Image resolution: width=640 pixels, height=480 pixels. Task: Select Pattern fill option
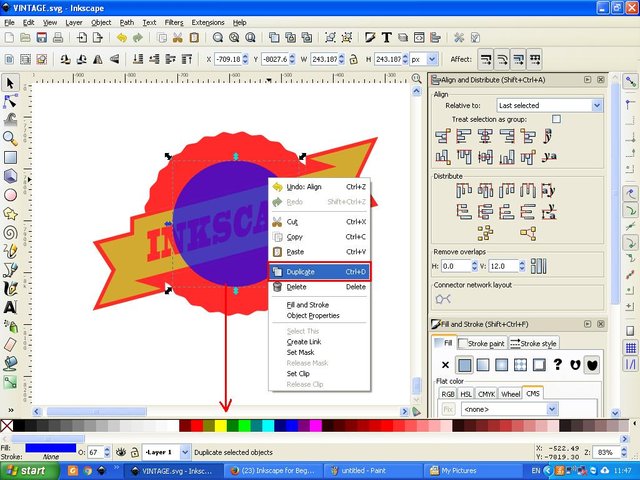point(520,364)
